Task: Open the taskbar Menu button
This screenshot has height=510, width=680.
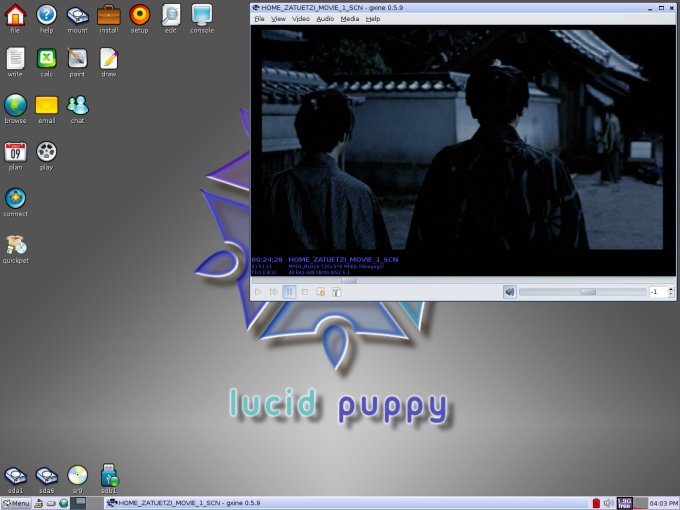Action: pyautogui.click(x=16, y=503)
